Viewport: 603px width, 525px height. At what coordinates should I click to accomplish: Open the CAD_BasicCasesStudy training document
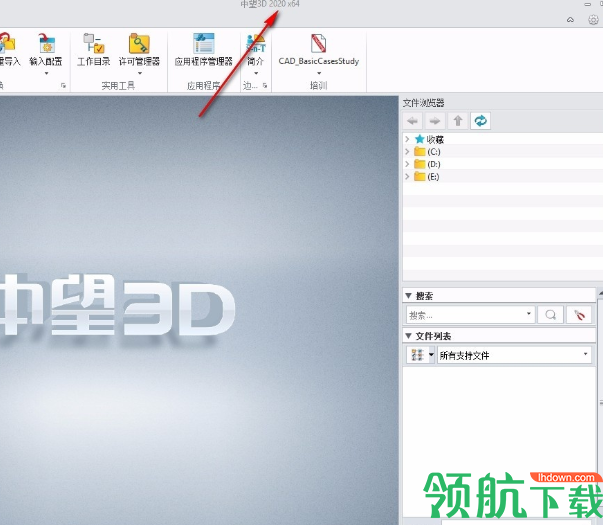319,49
